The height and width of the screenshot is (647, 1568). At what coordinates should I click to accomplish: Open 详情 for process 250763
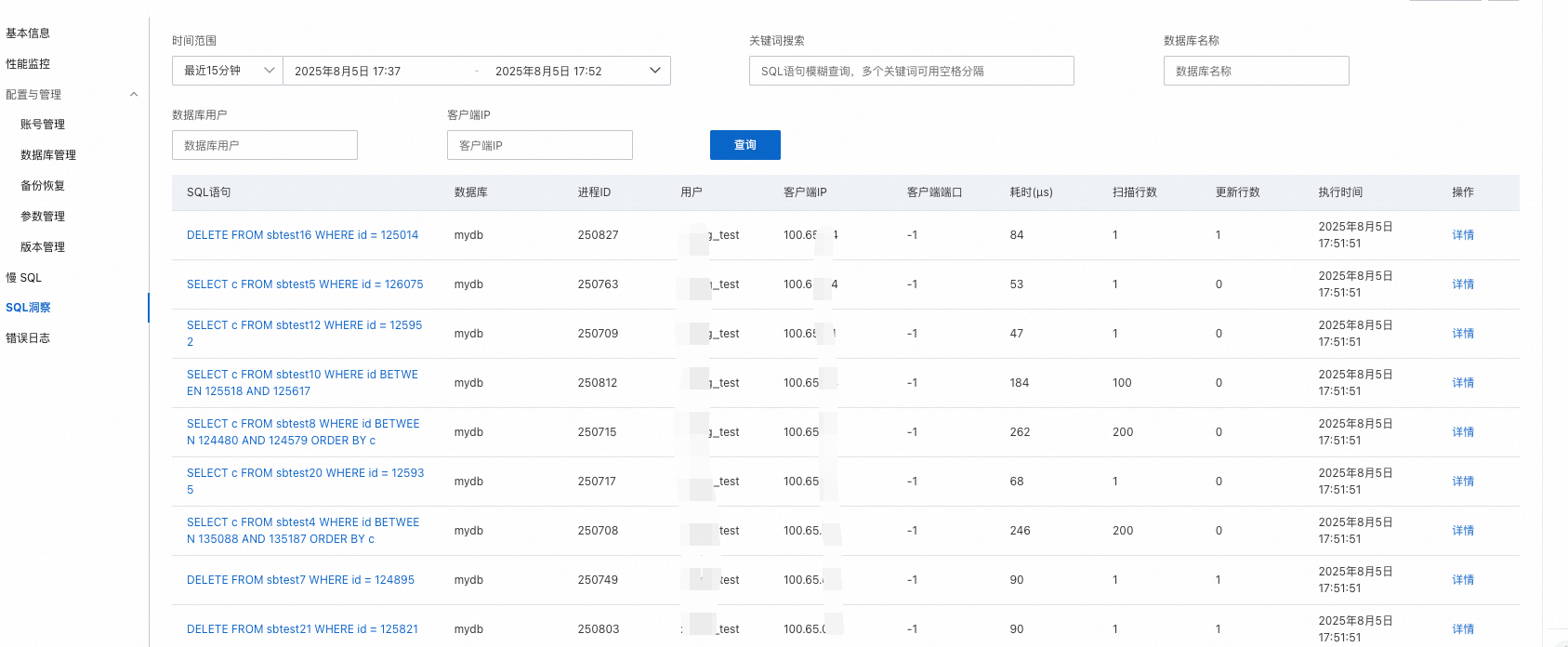pyautogui.click(x=1463, y=284)
